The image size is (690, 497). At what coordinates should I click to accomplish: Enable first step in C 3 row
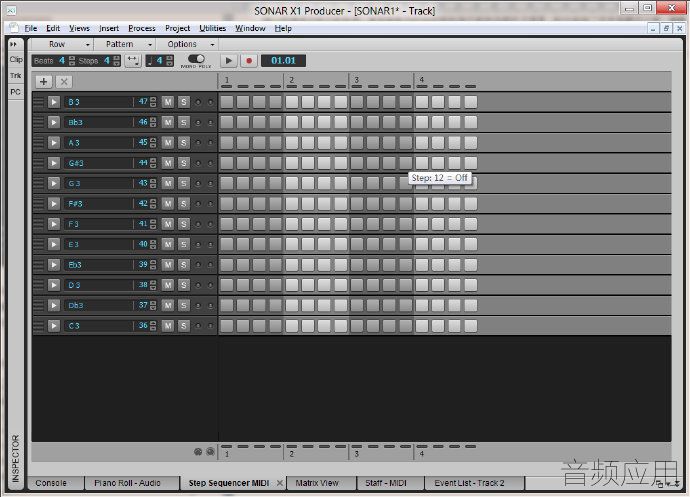click(227, 326)
